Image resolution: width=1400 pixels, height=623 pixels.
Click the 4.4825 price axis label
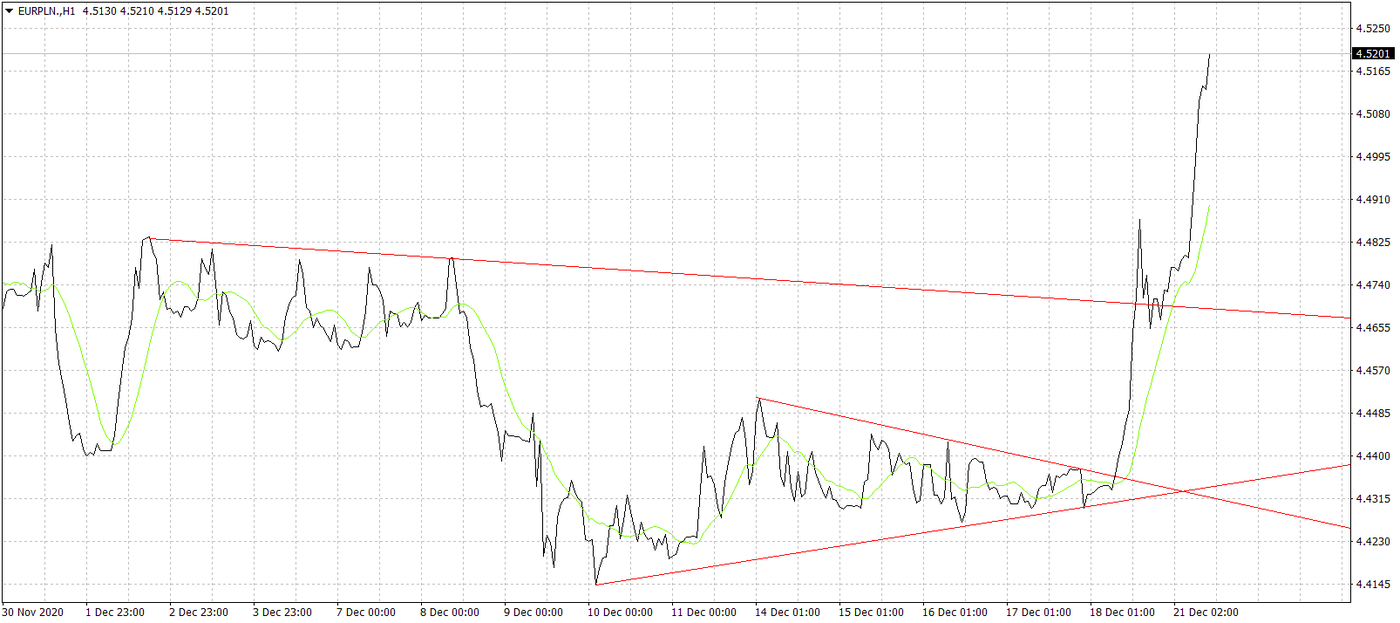pyautogui.click(x=1371, y=242)
